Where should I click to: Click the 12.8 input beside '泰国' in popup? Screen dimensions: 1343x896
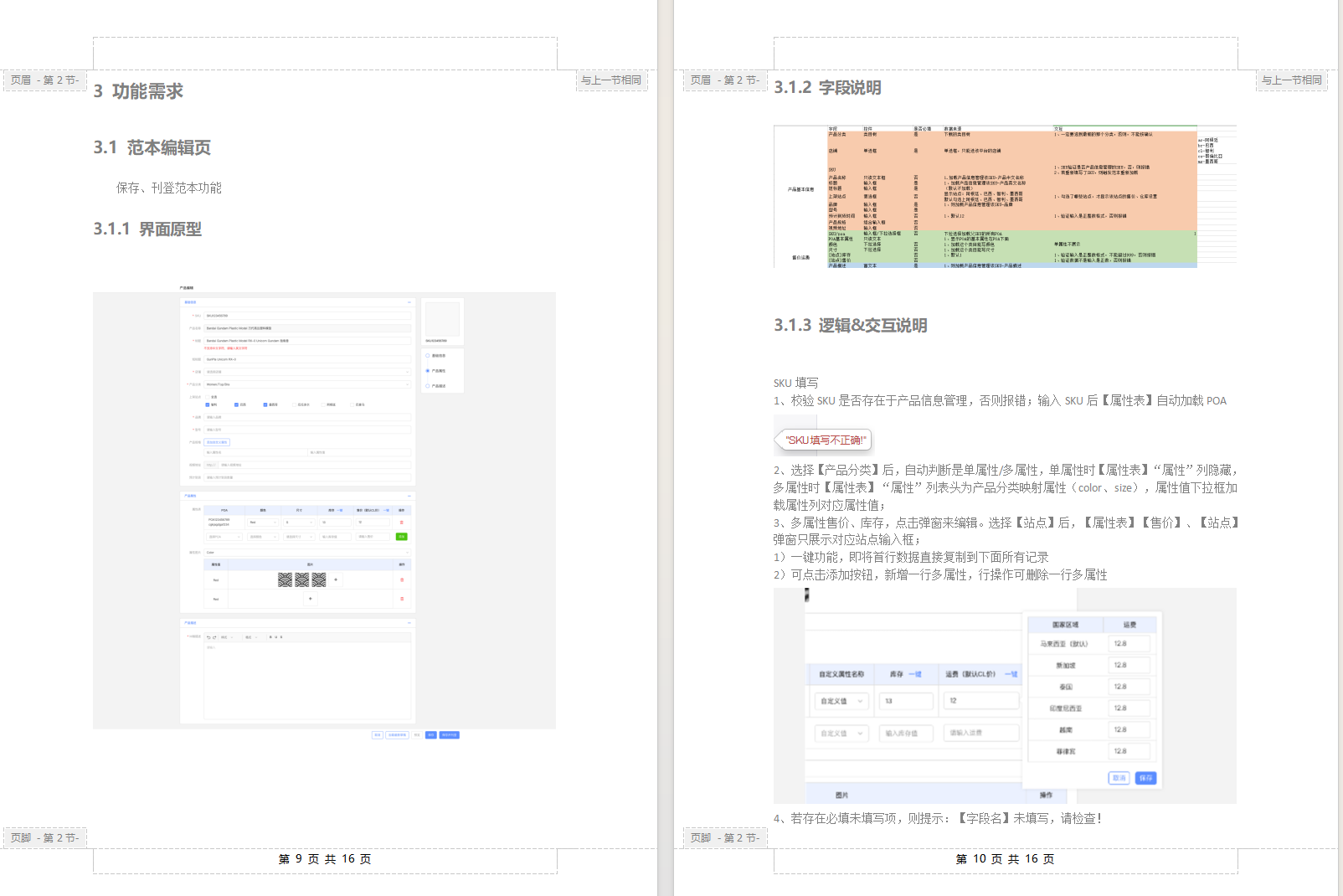tap(1129, 687)
